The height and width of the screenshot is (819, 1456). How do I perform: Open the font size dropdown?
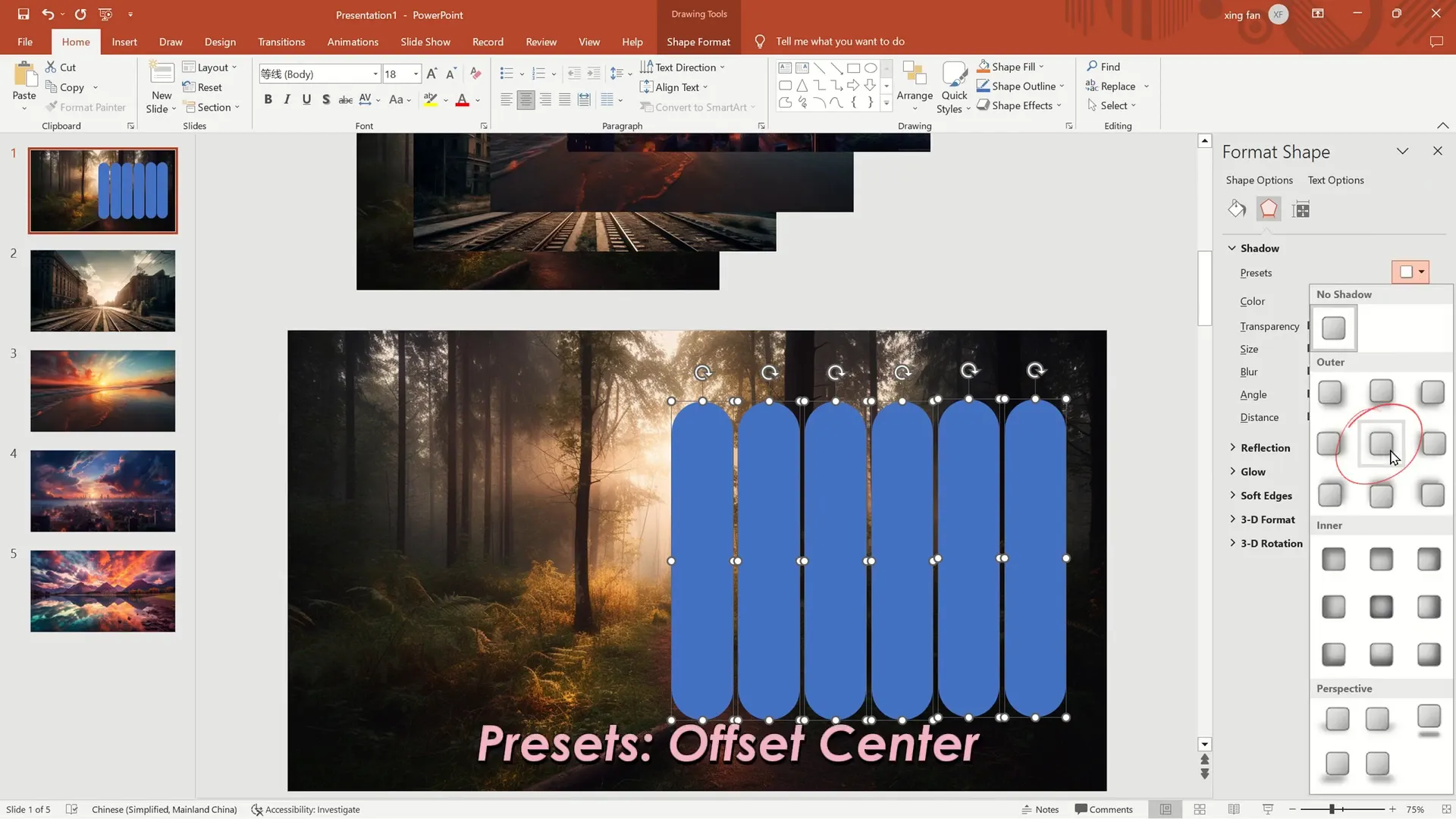click(x=416, y=74)
